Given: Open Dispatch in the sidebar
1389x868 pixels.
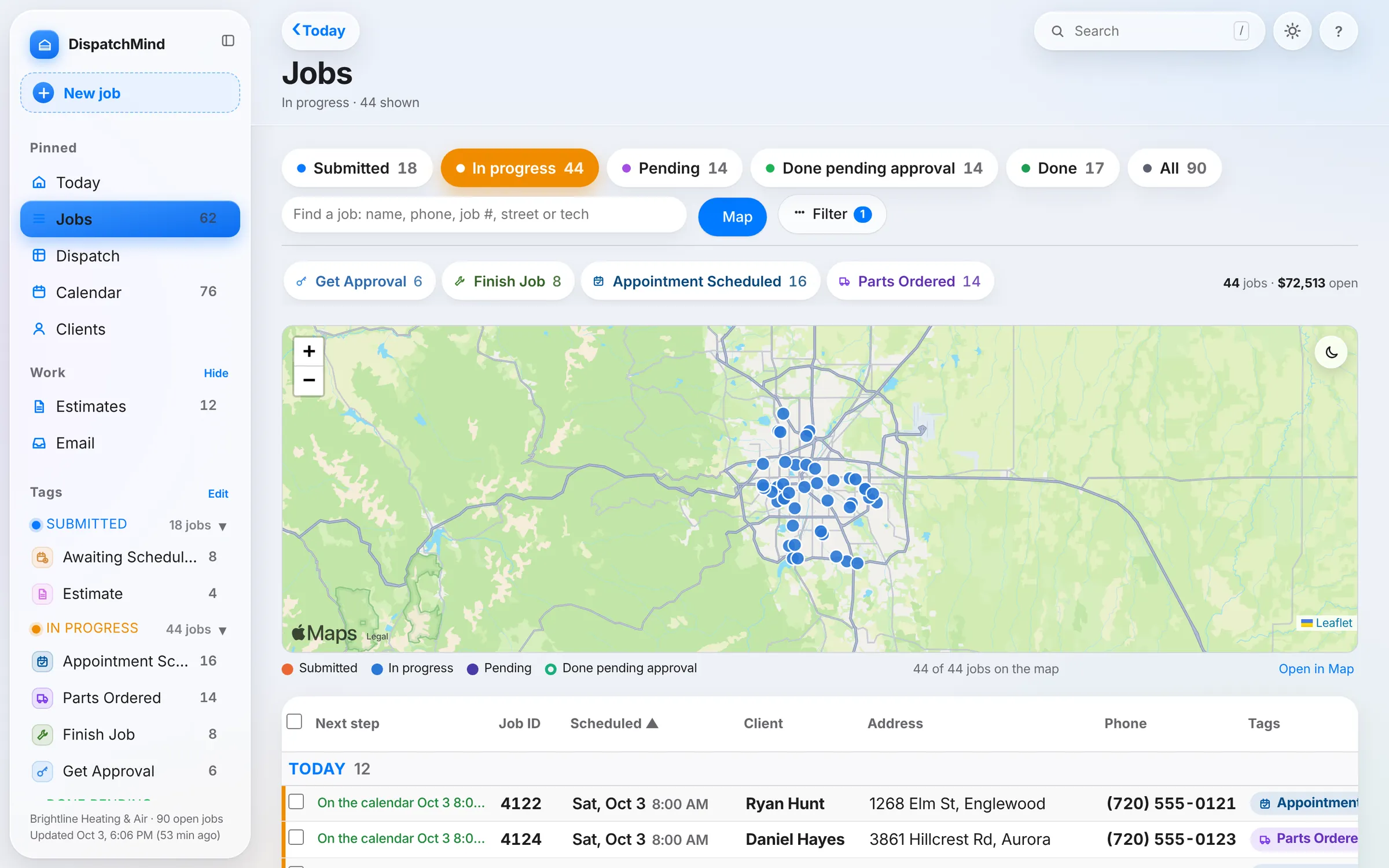Looking at the screenshot, I should (x=130, y=256).
